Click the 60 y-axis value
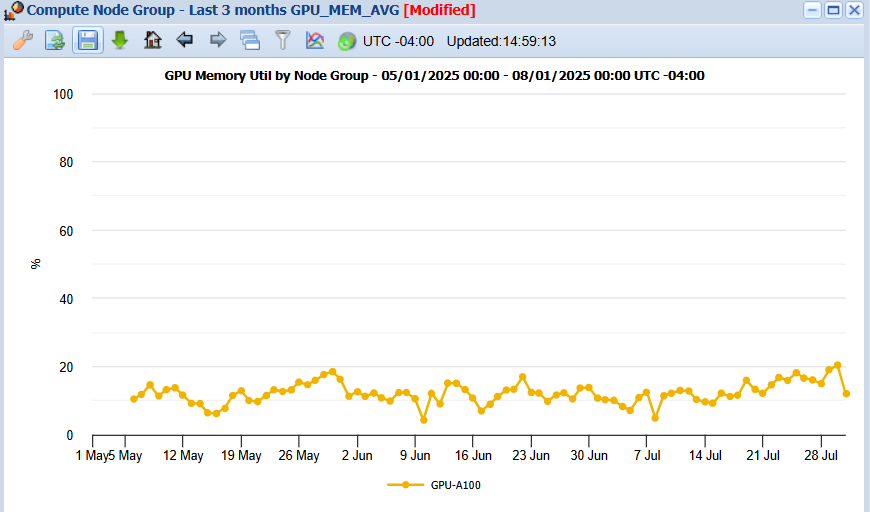870x512 pixels. 66,231
